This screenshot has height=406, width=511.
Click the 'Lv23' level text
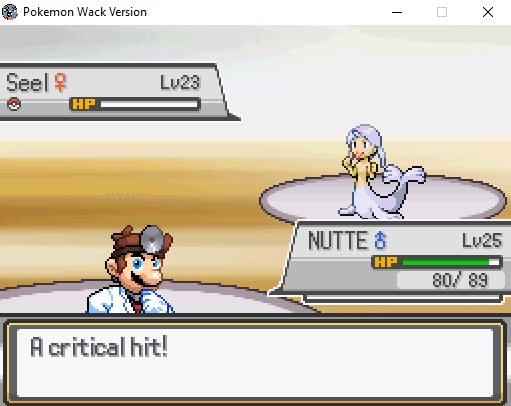[180, 82]
